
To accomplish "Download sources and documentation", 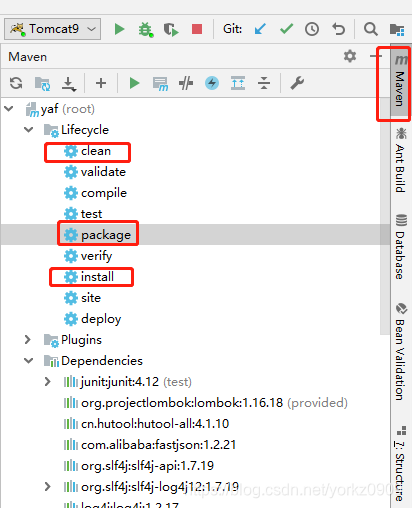I will [x=69, y=84].
